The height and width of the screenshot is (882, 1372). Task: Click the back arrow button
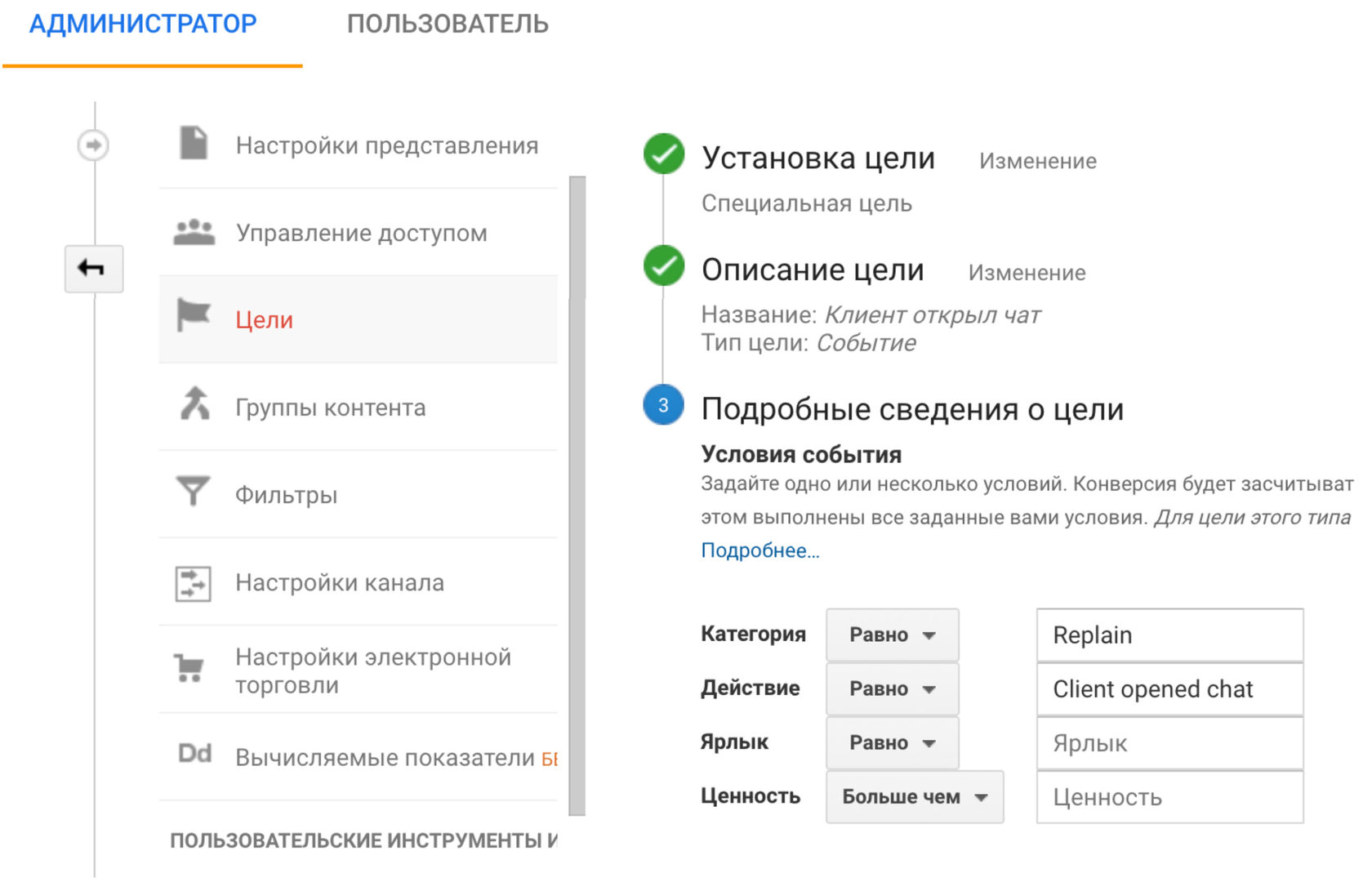tap(94, 268)
